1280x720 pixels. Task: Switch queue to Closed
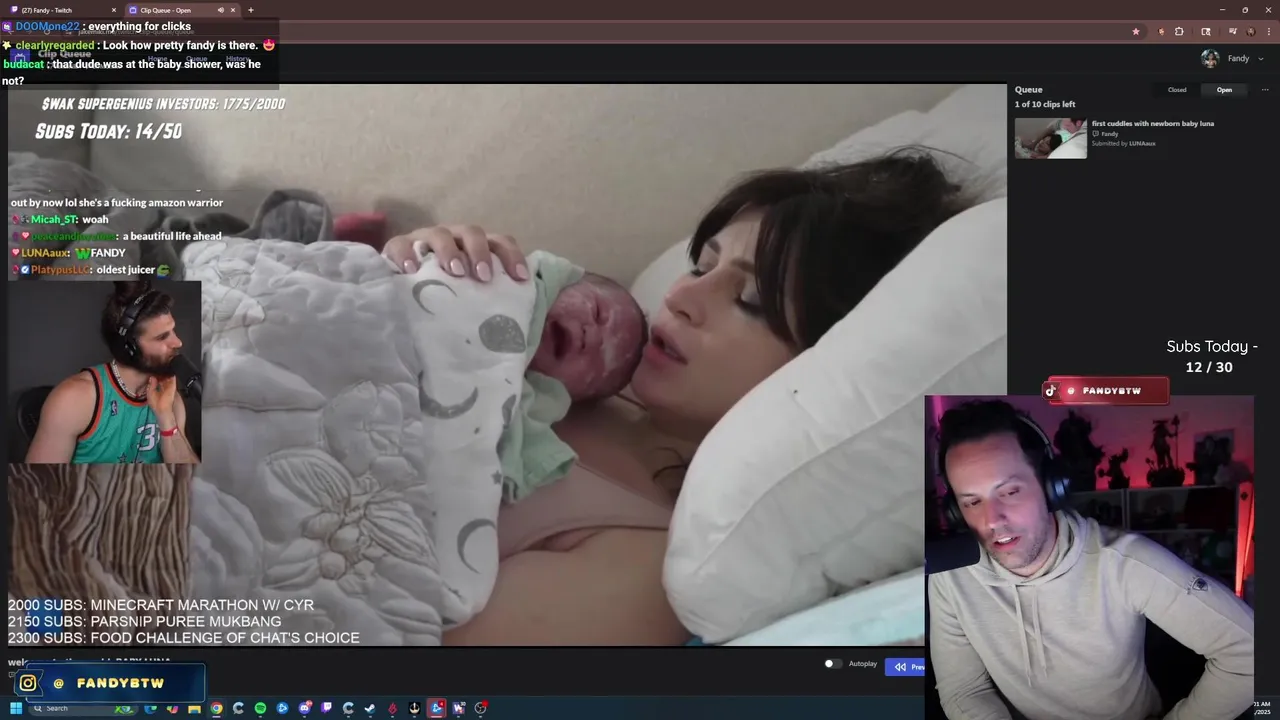(1177, 90)
